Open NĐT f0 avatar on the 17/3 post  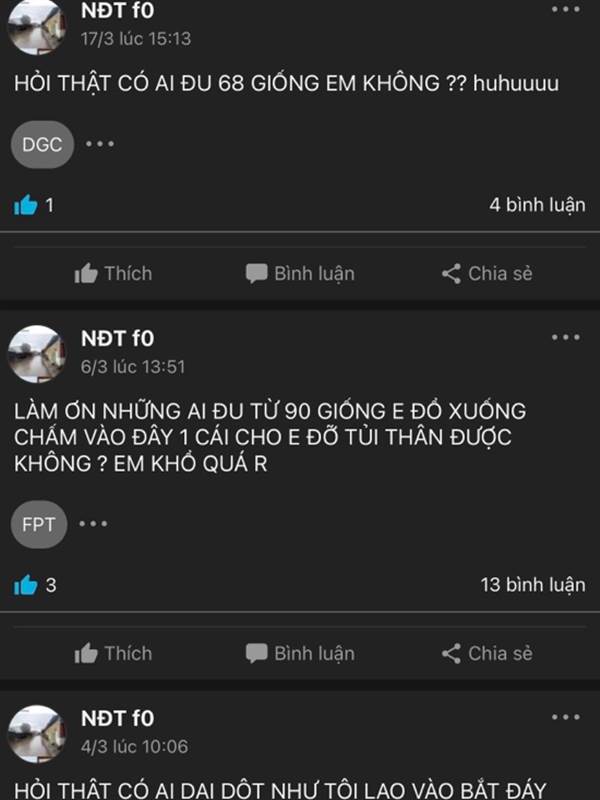click(x=36, y=27)
